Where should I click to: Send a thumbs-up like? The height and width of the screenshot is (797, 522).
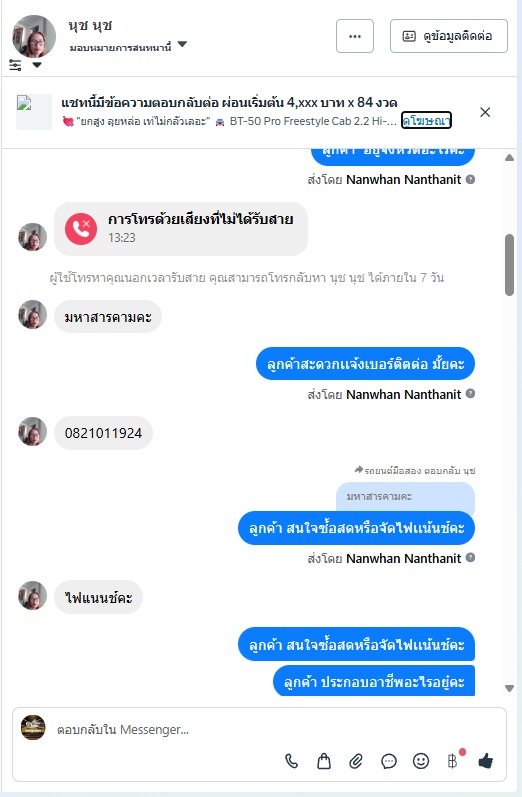(x=485, y=761)
